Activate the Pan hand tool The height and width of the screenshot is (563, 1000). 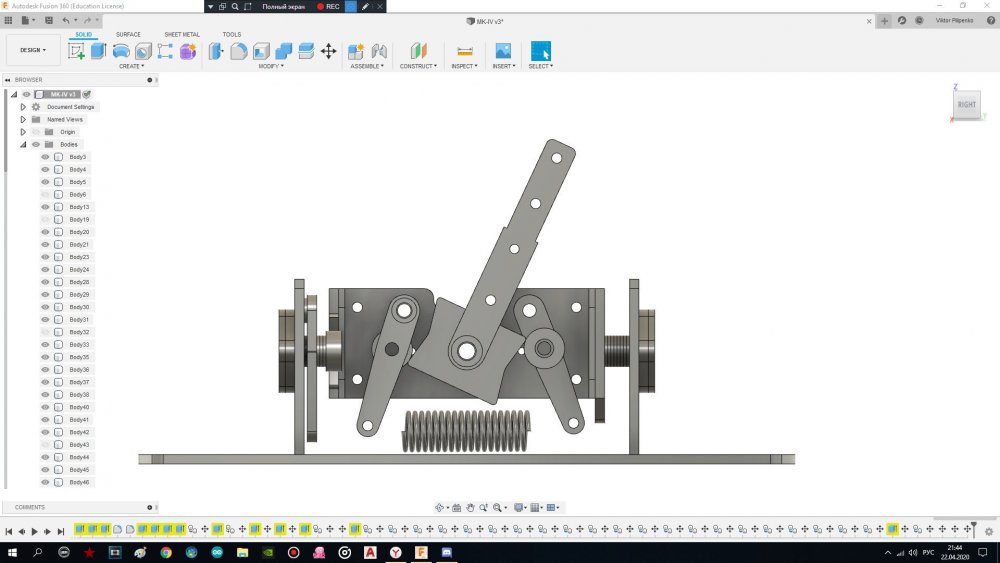point(471,507)
